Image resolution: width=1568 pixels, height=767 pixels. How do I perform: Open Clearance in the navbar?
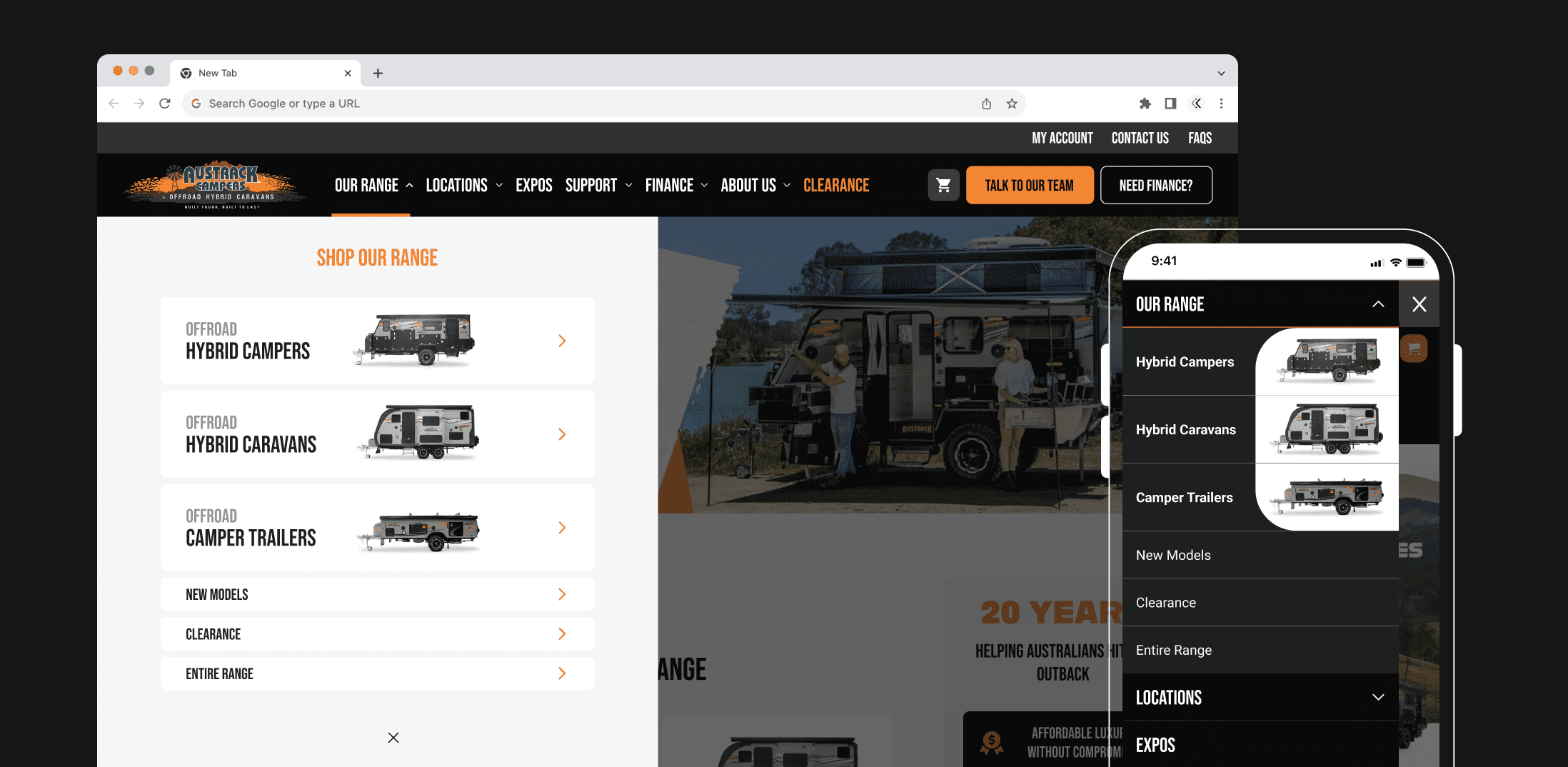tap(836, 186)
